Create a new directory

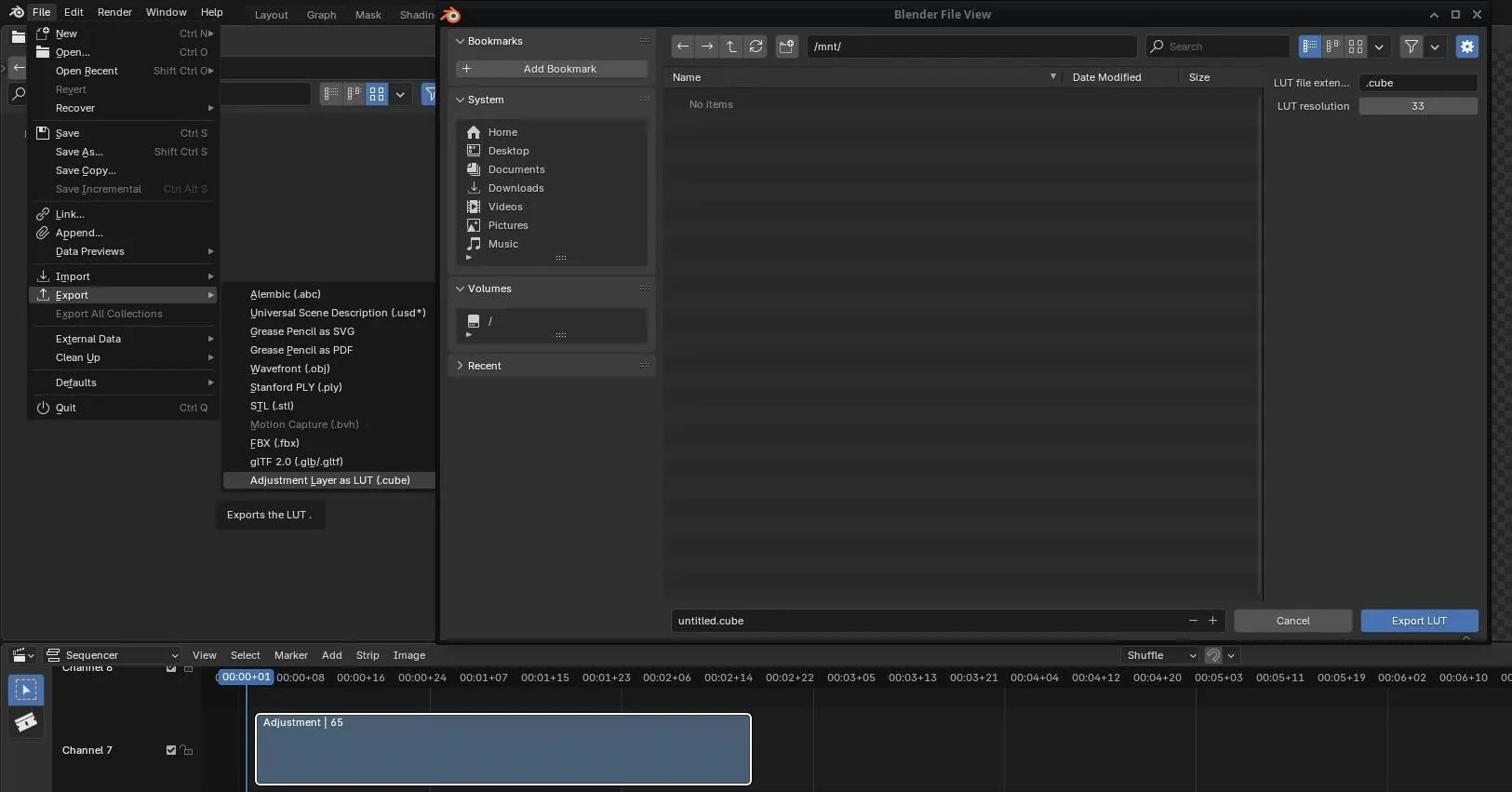coord(786,47)
